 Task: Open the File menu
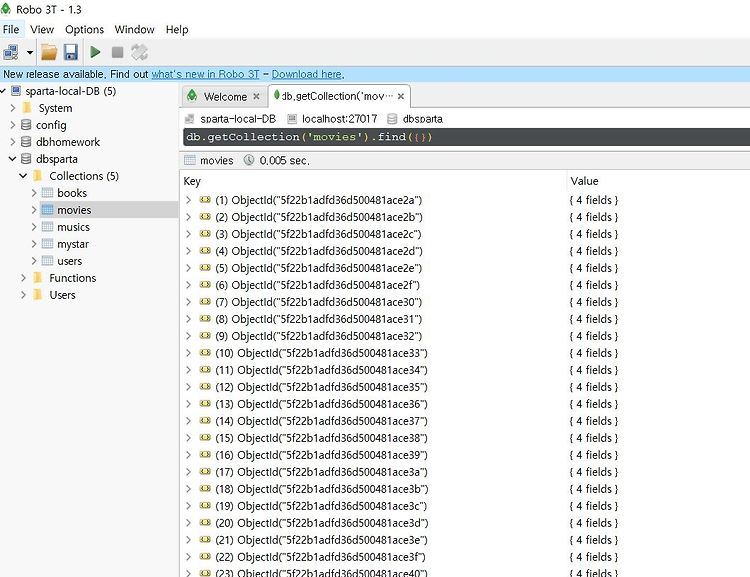coord(11,29)
